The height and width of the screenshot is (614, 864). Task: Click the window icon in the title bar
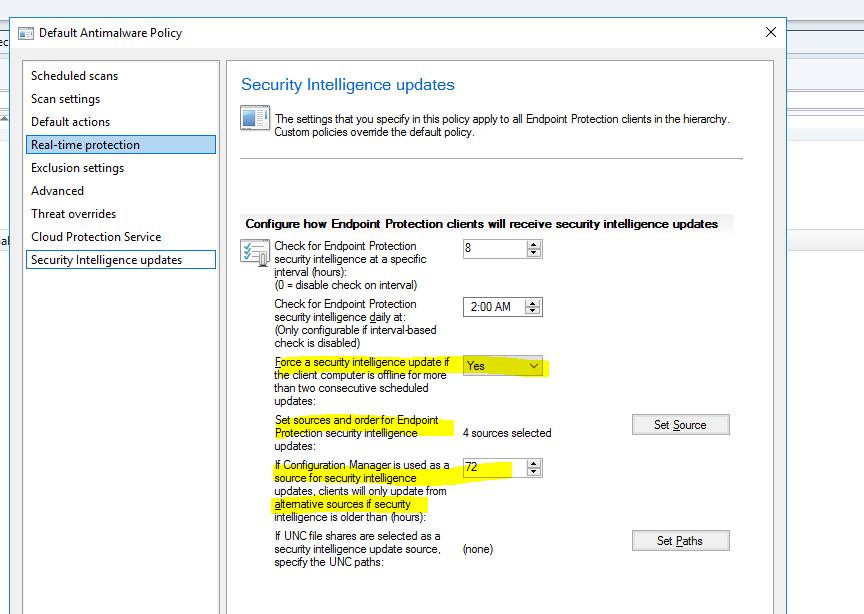click(26, 34)
